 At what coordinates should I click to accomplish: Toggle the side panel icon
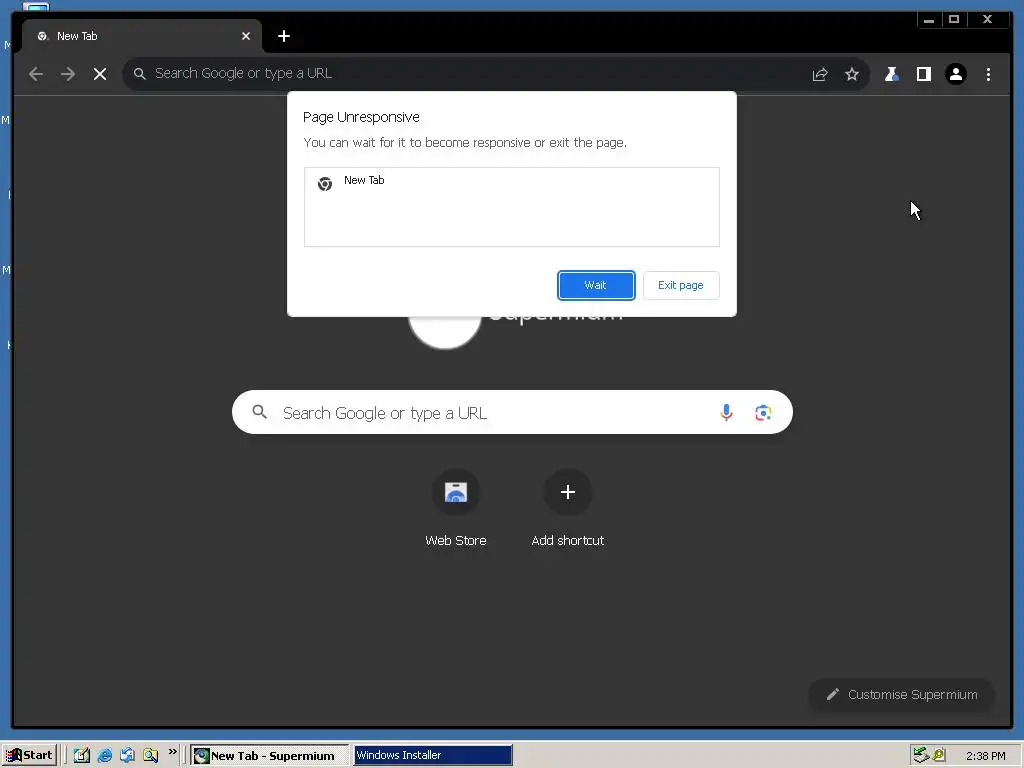tap(923, 74)
